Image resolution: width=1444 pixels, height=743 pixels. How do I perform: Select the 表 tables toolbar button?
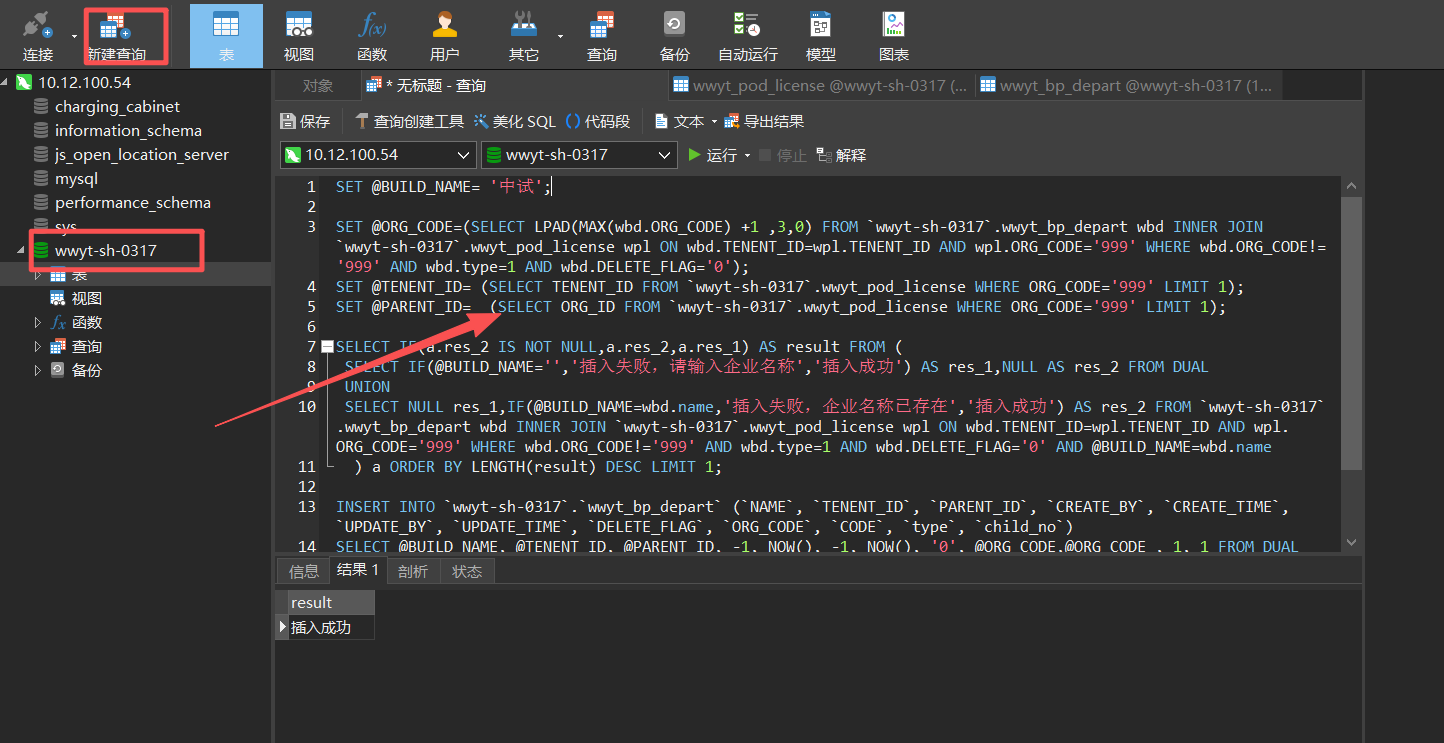point(226,35)
